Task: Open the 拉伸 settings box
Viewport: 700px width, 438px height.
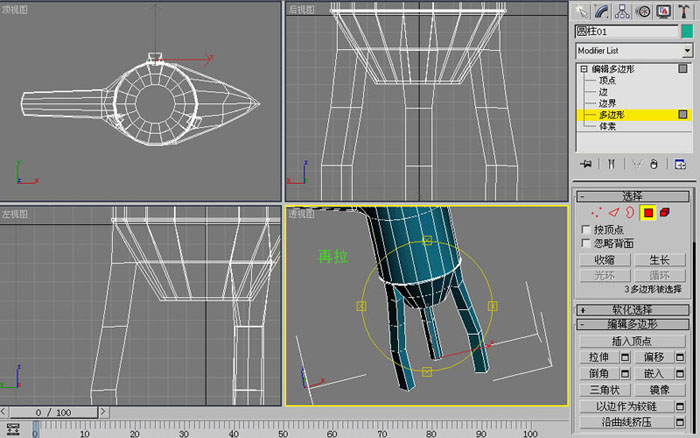Action: tap(625, 357)
